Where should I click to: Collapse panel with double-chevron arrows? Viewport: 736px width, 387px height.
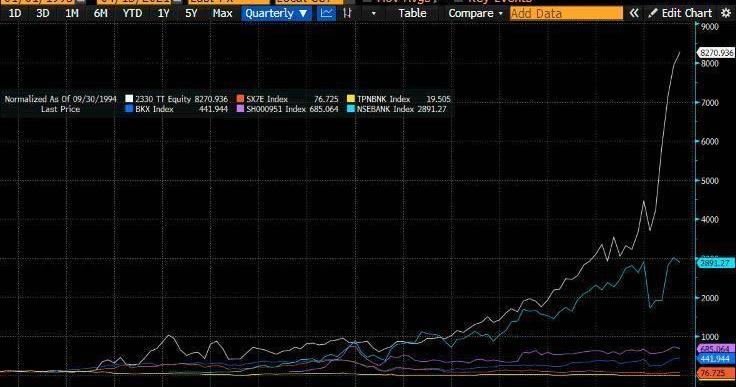[x=634, y=13]
